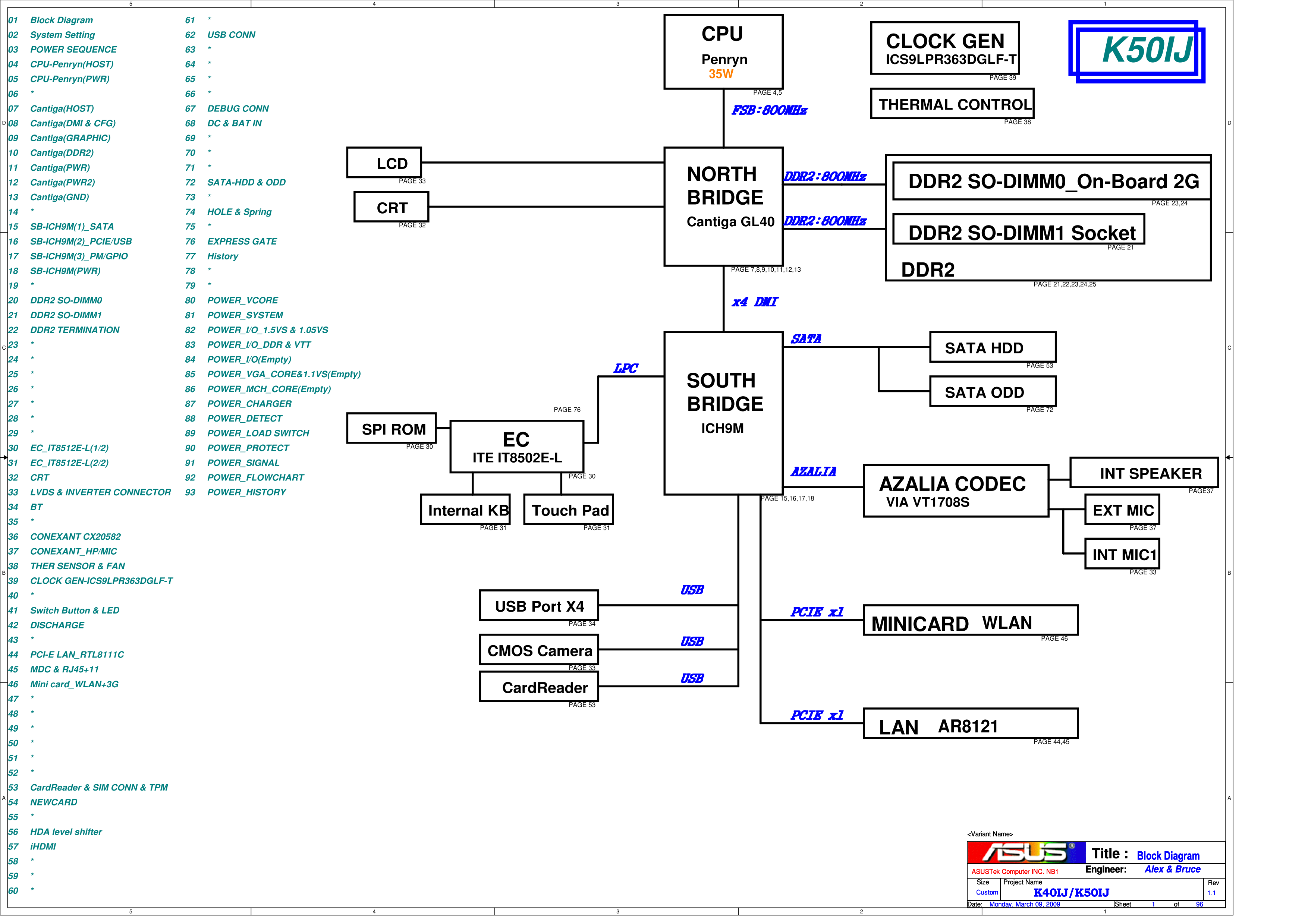Open index entry 87 POWER_CHARGER
The width and height of the screenshot is (1308, 924).
(238, 404)
